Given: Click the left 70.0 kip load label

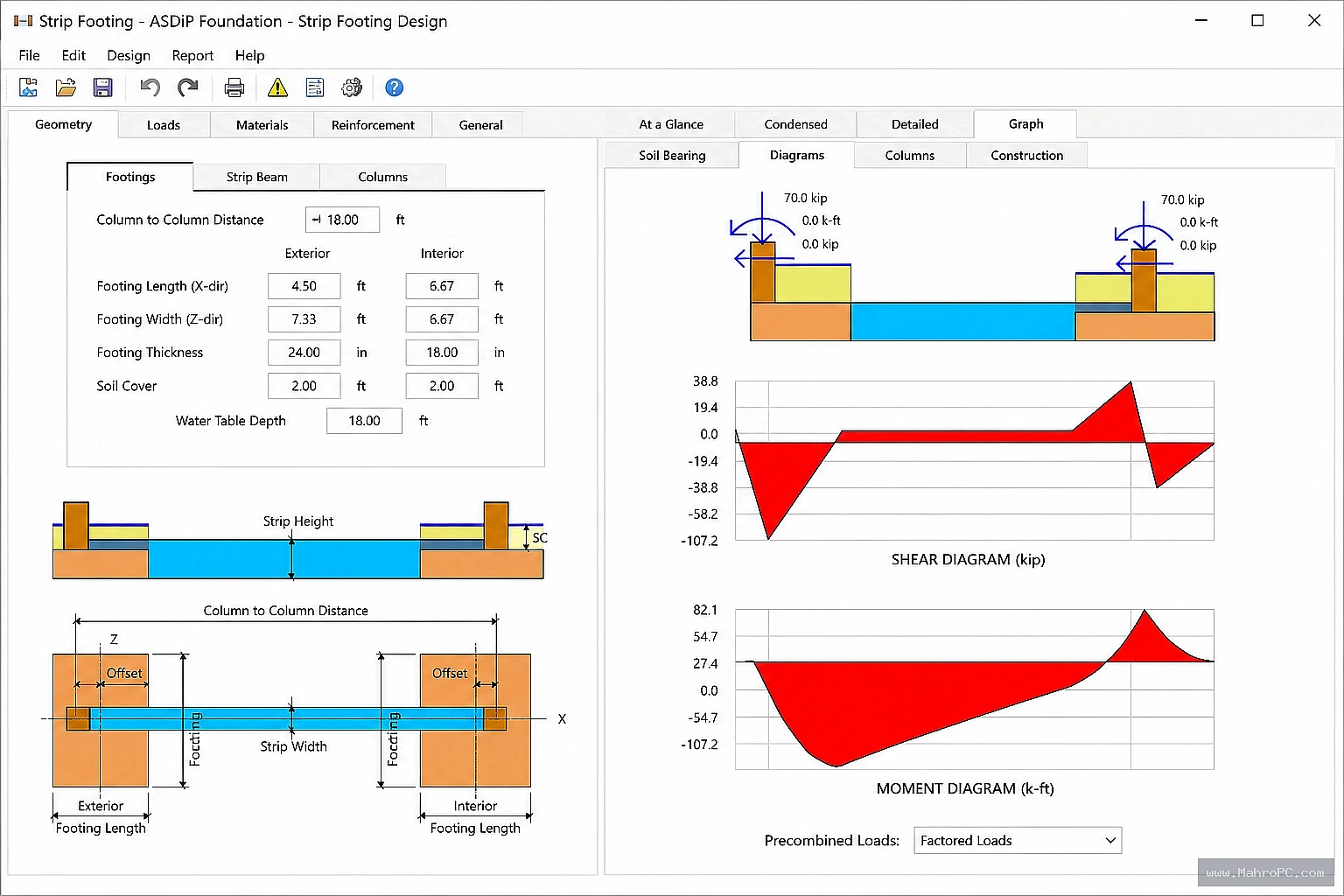Looking at the screenshot, I should coord(805,199).
